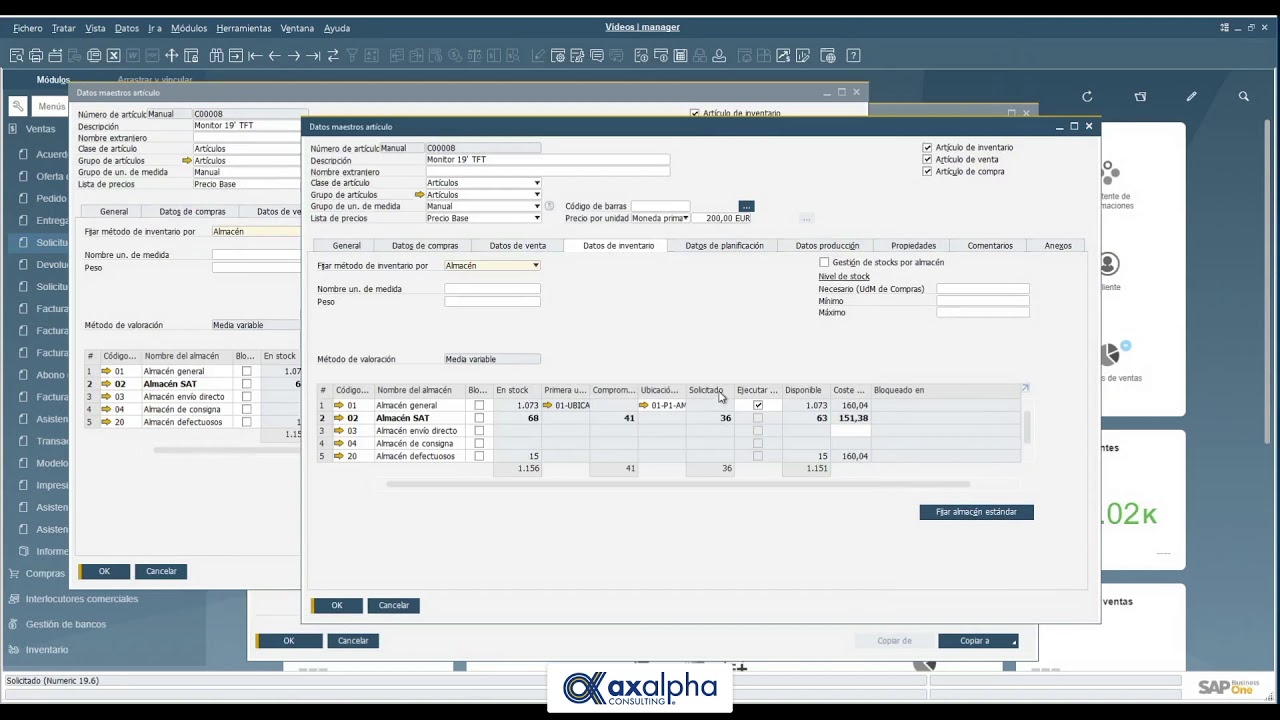Open link arrow next to Grupo de artículos
1280x720 pixels.
pyautogui.click(x=420, y=195)
